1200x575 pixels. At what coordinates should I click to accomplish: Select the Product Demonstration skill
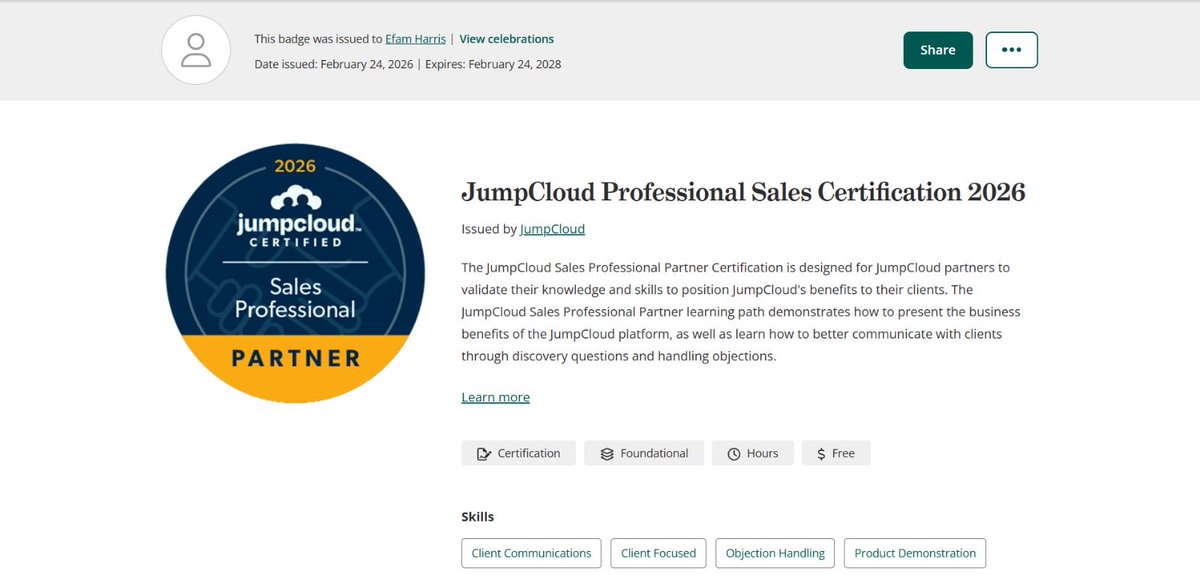[915, 553]
